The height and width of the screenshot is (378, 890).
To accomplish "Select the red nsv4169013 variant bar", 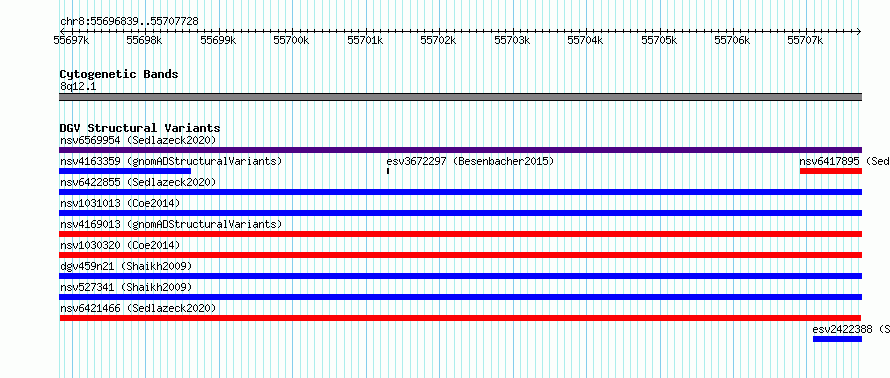I will (460, 234).
